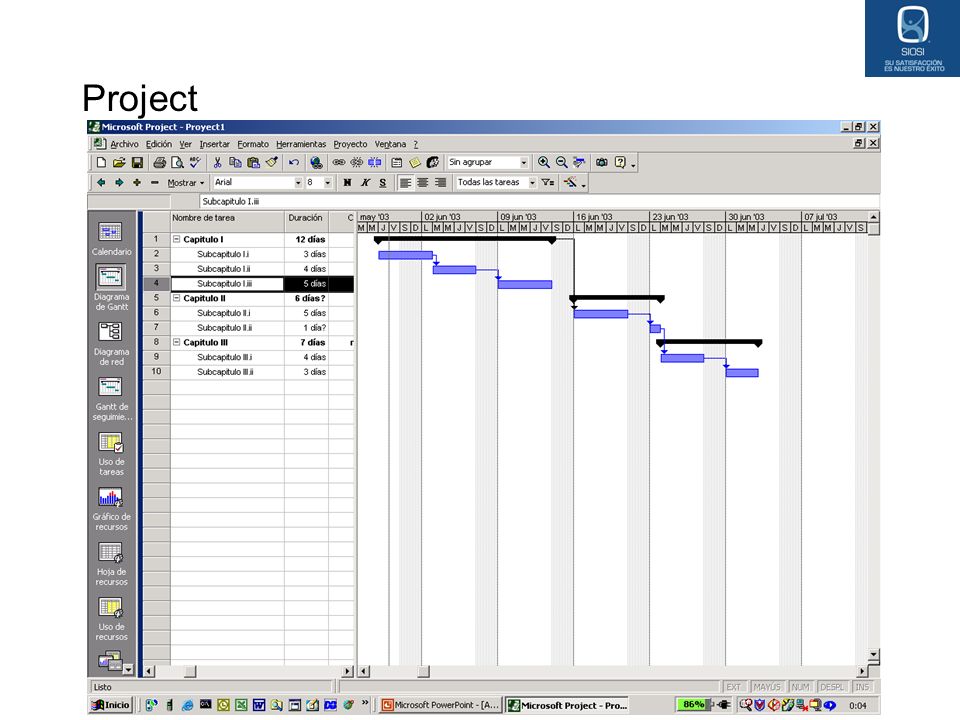Open the Arial font dropdown

(298, 182)
